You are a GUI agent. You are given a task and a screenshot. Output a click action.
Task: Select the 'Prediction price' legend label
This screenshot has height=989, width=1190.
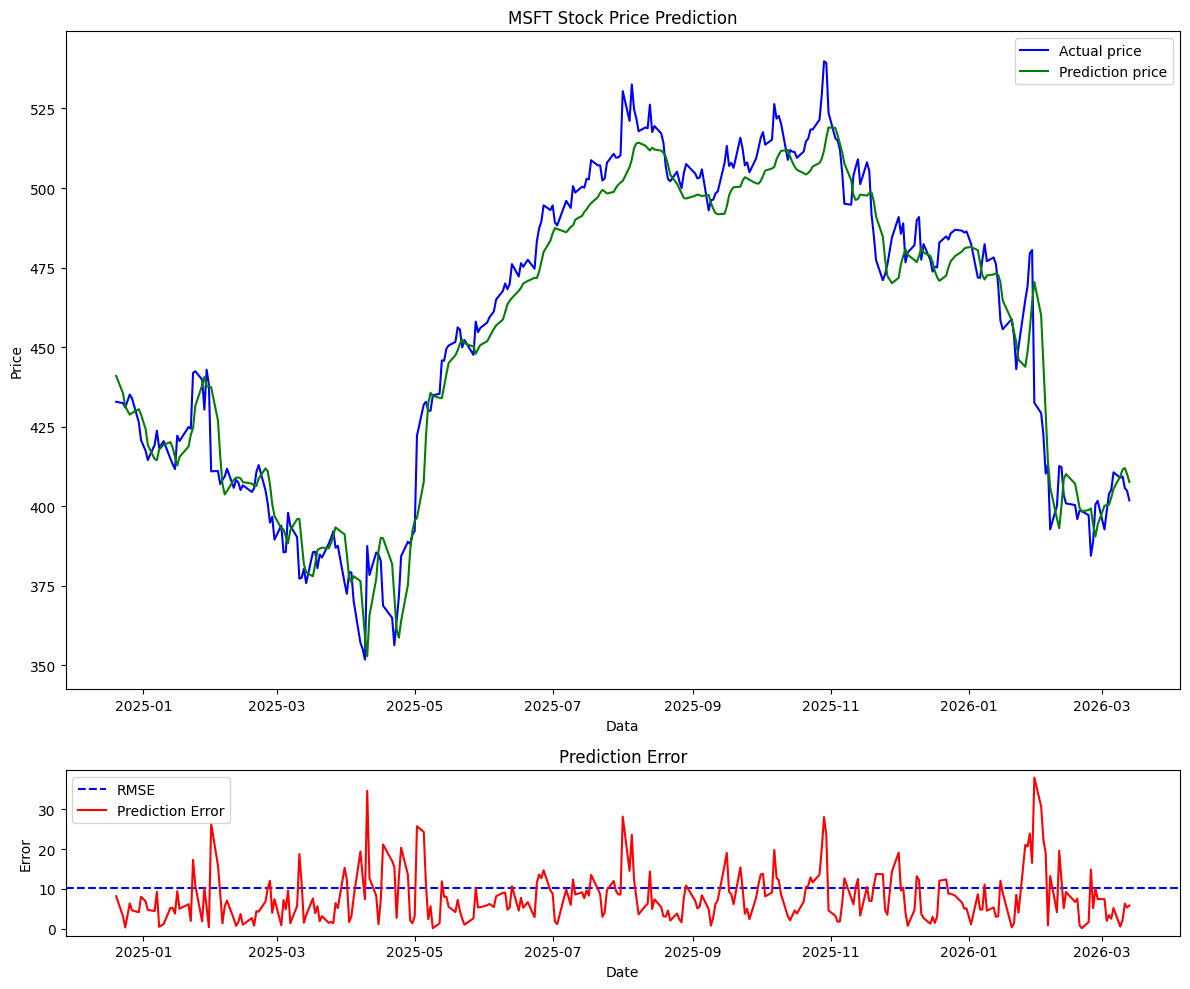[1113, 72]
